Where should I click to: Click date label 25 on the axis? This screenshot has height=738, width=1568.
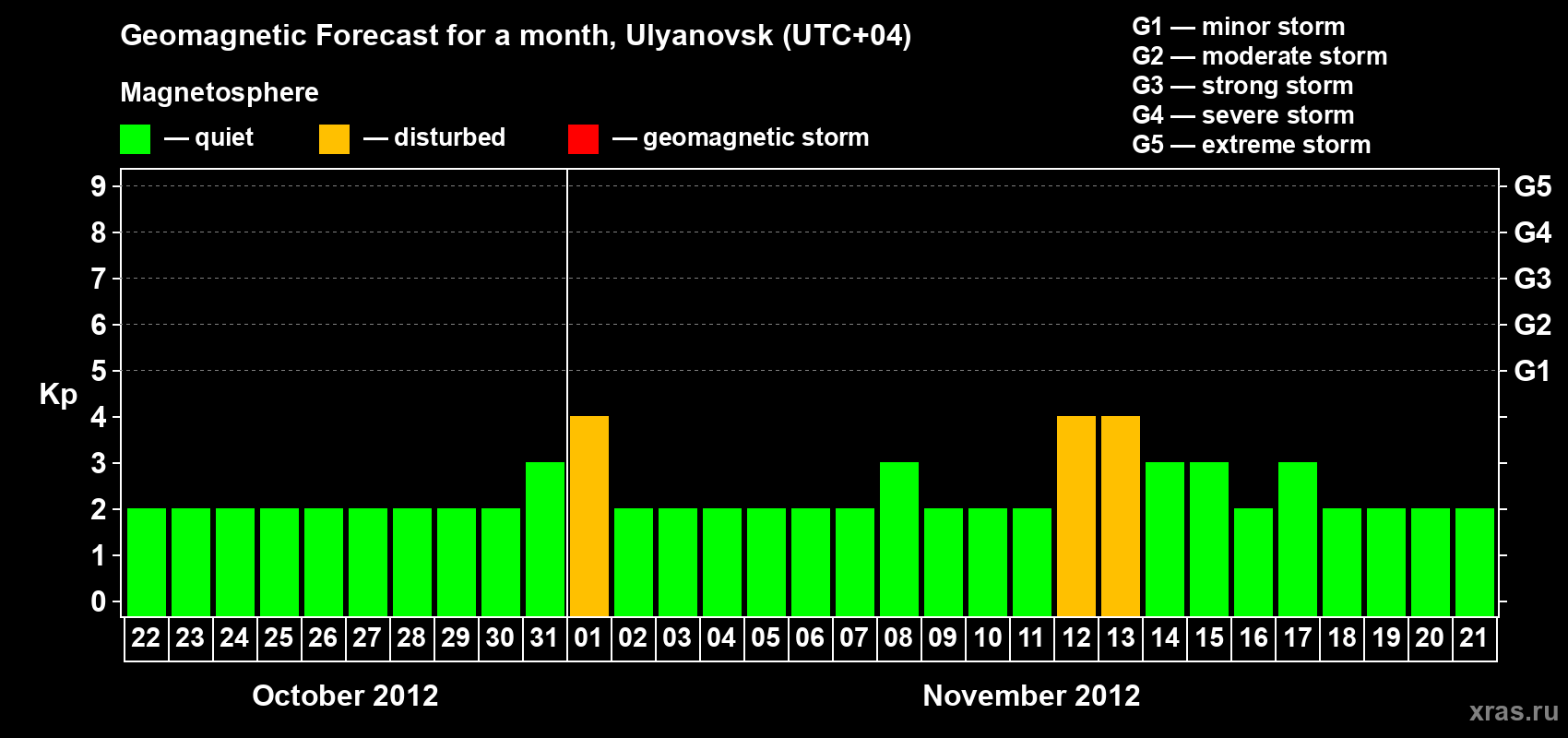tap(279, 637)
